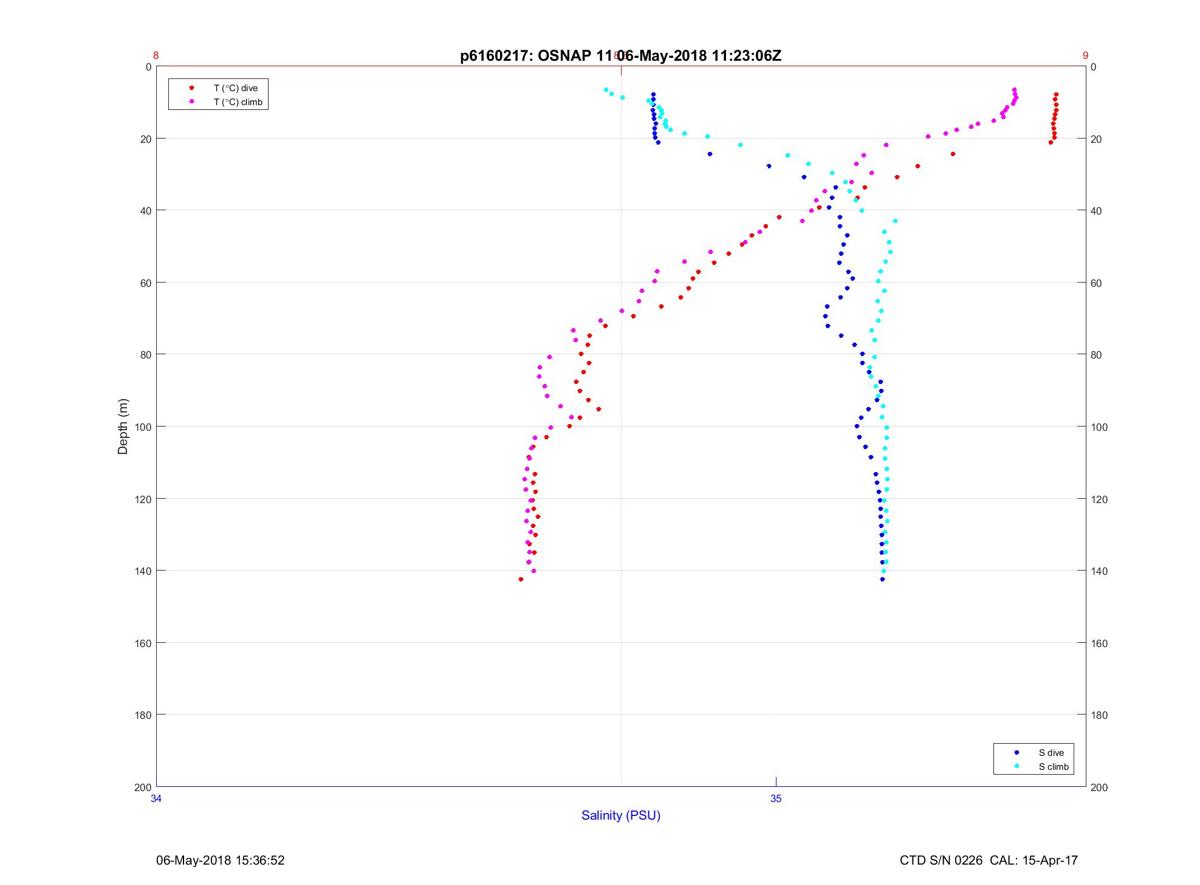This screenshot has width=1200, height=885.
Task: Click depth tick '200' on the left axis
Action: pos(142,787)
